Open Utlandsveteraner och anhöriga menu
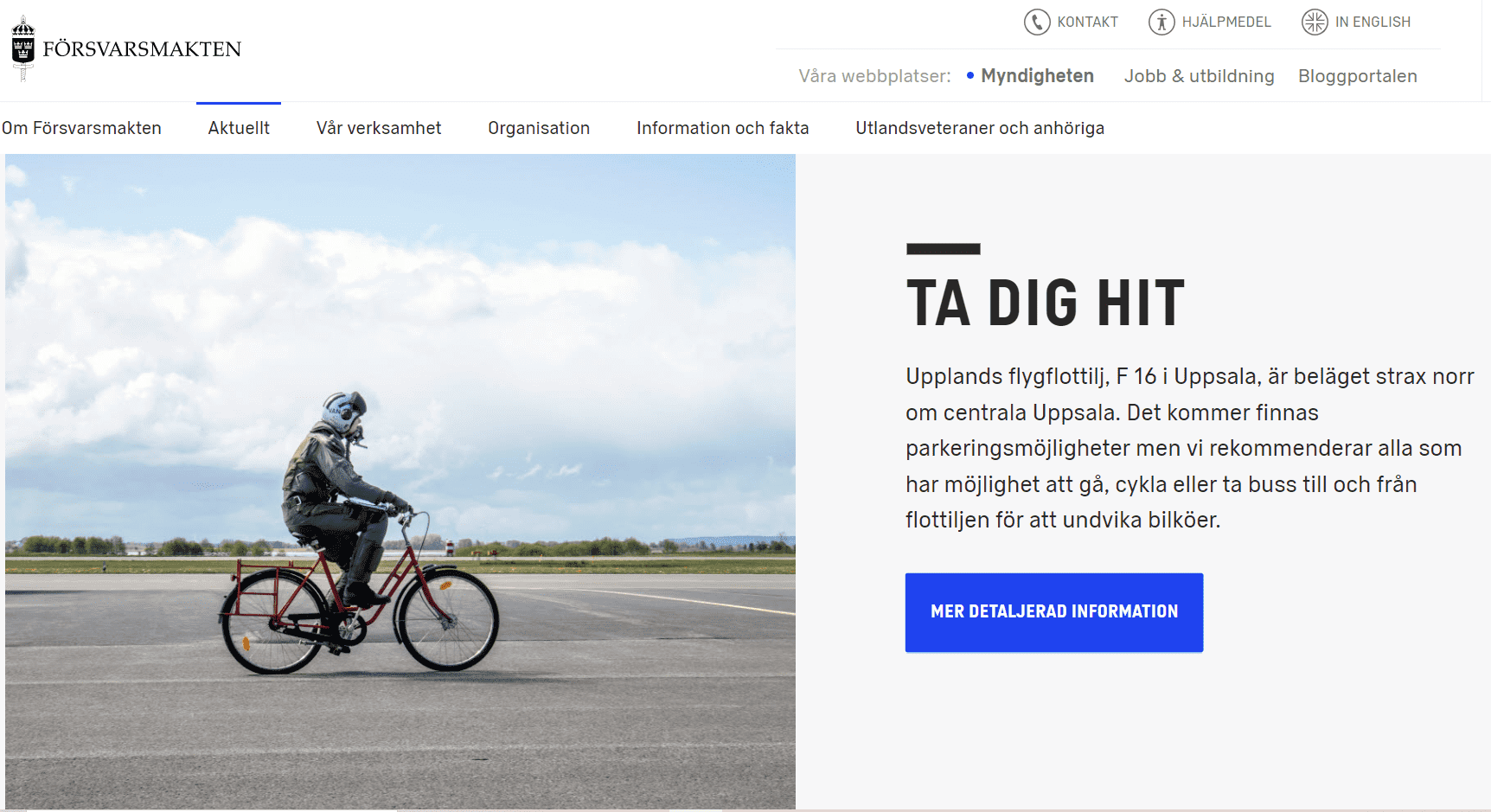 (x=980, y=128)
